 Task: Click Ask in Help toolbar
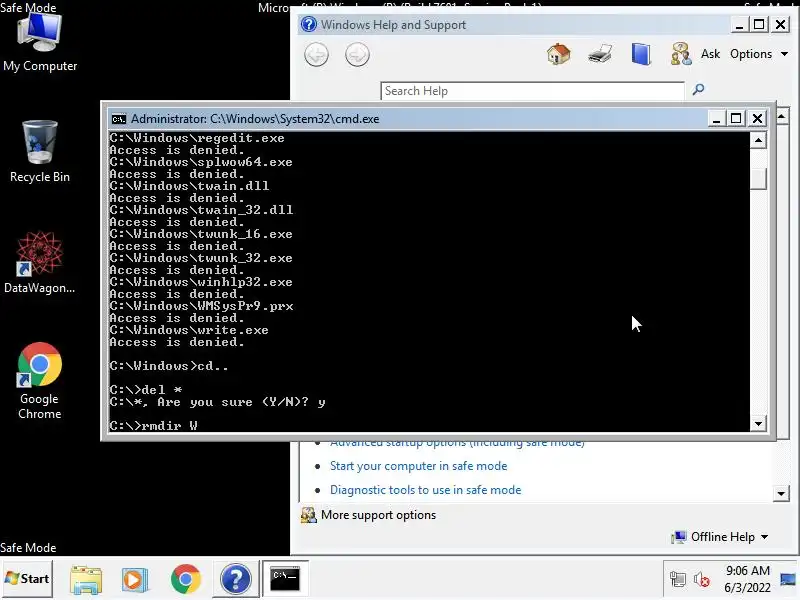click(710, 54)
